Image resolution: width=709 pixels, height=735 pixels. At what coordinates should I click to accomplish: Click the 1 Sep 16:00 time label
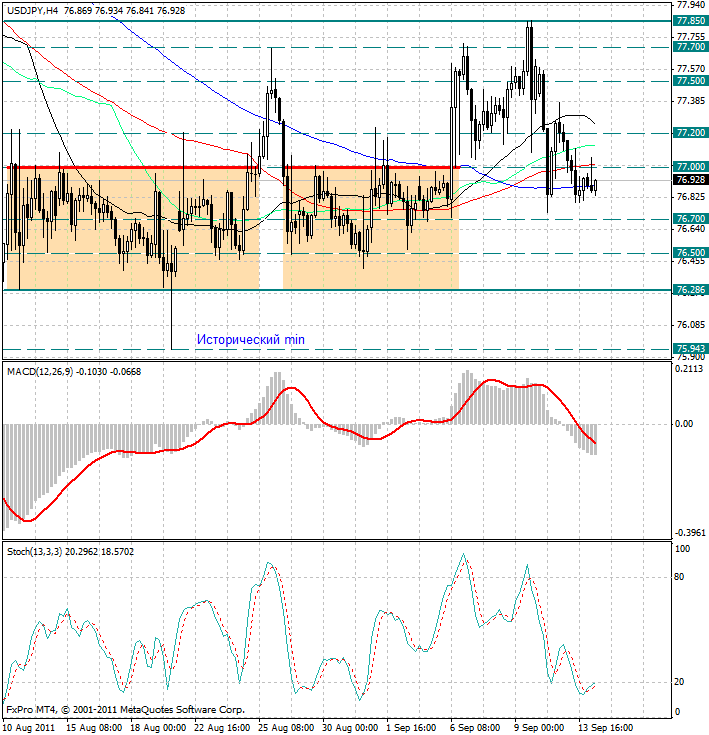point(411,728)
